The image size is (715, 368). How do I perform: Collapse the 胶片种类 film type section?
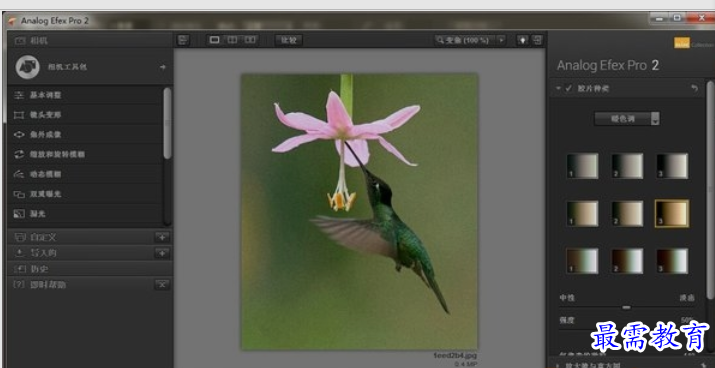[x=558, y=89]
